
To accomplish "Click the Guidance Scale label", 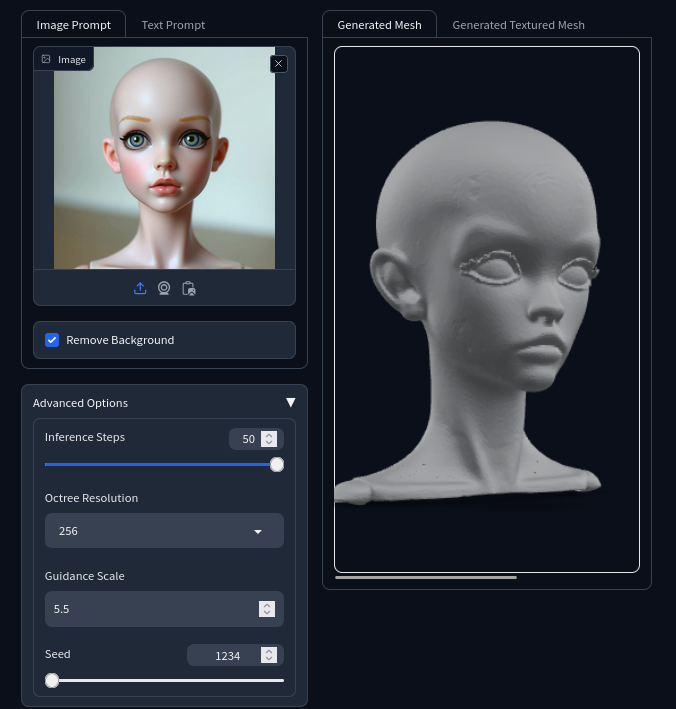I will pyautogui.click(x=85, y=576).
